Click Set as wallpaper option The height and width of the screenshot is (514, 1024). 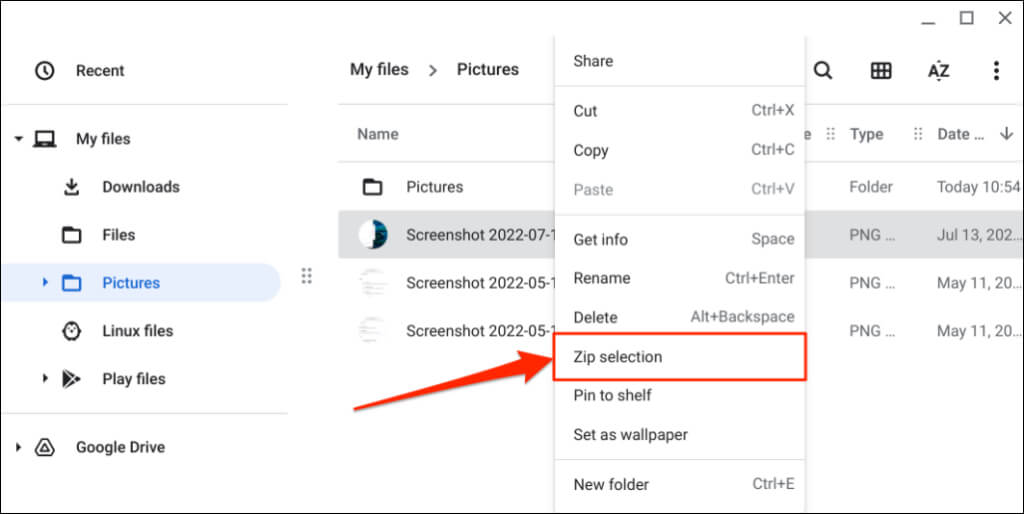point(630,435)
